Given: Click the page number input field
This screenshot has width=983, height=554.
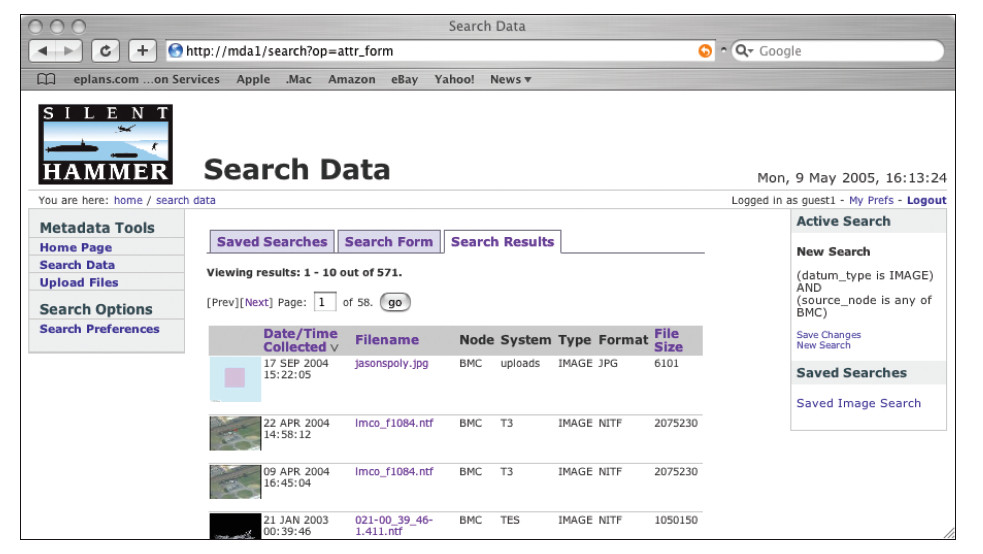Looking at the screenshot, I should point(325,302).
